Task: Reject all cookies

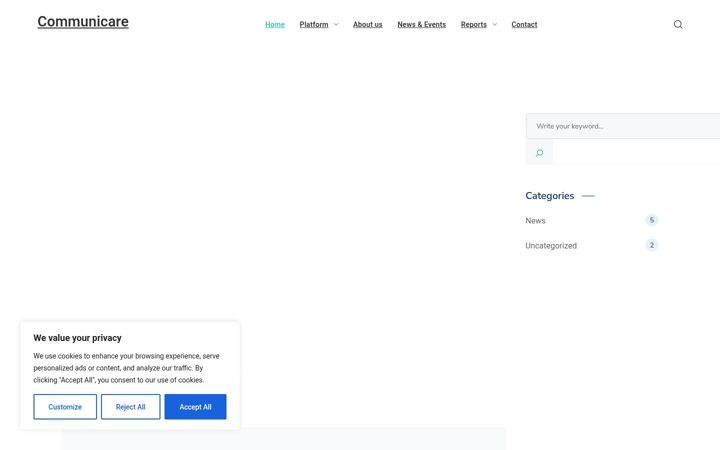Action: pos(130,407)
